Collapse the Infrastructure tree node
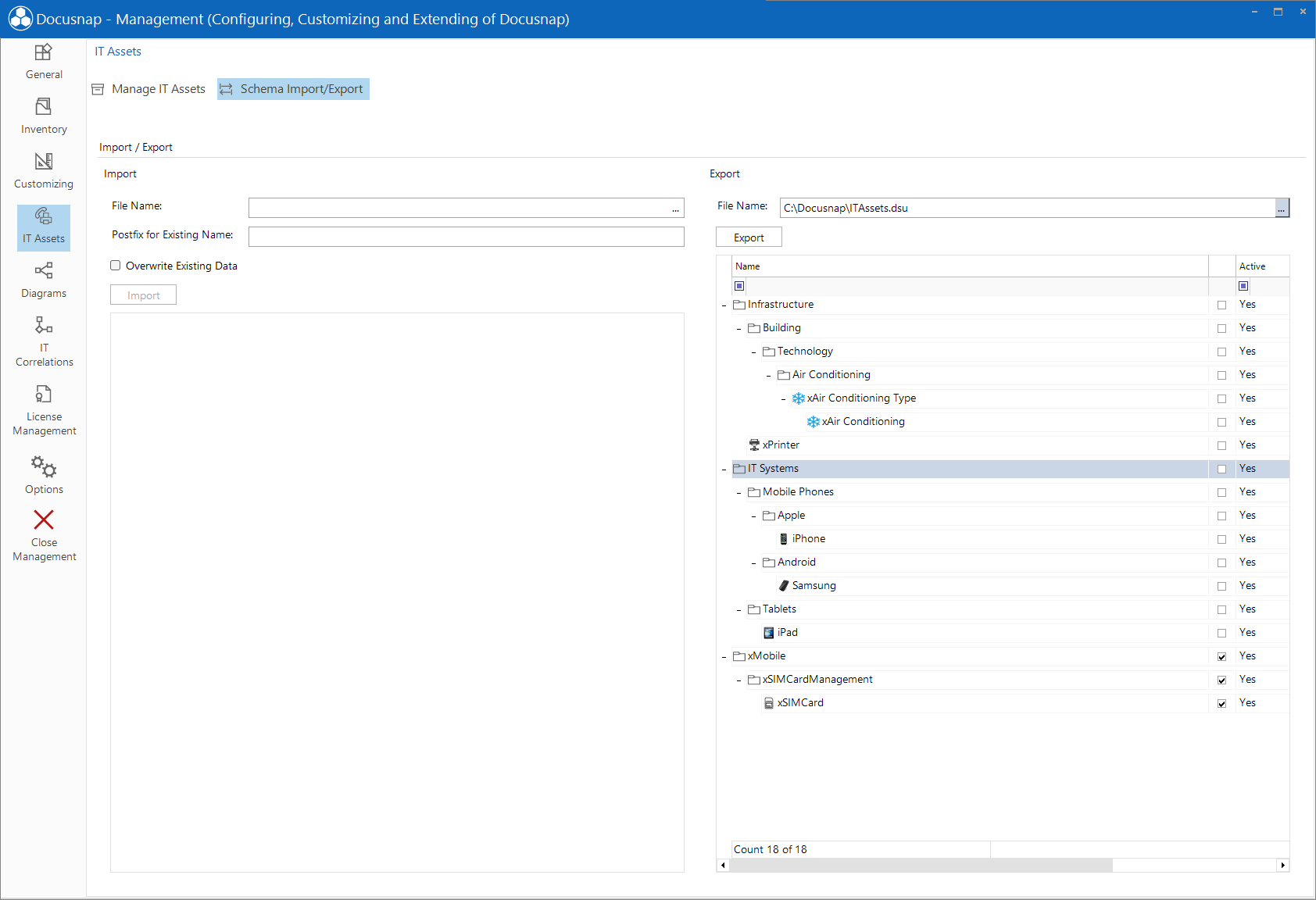 724,305
